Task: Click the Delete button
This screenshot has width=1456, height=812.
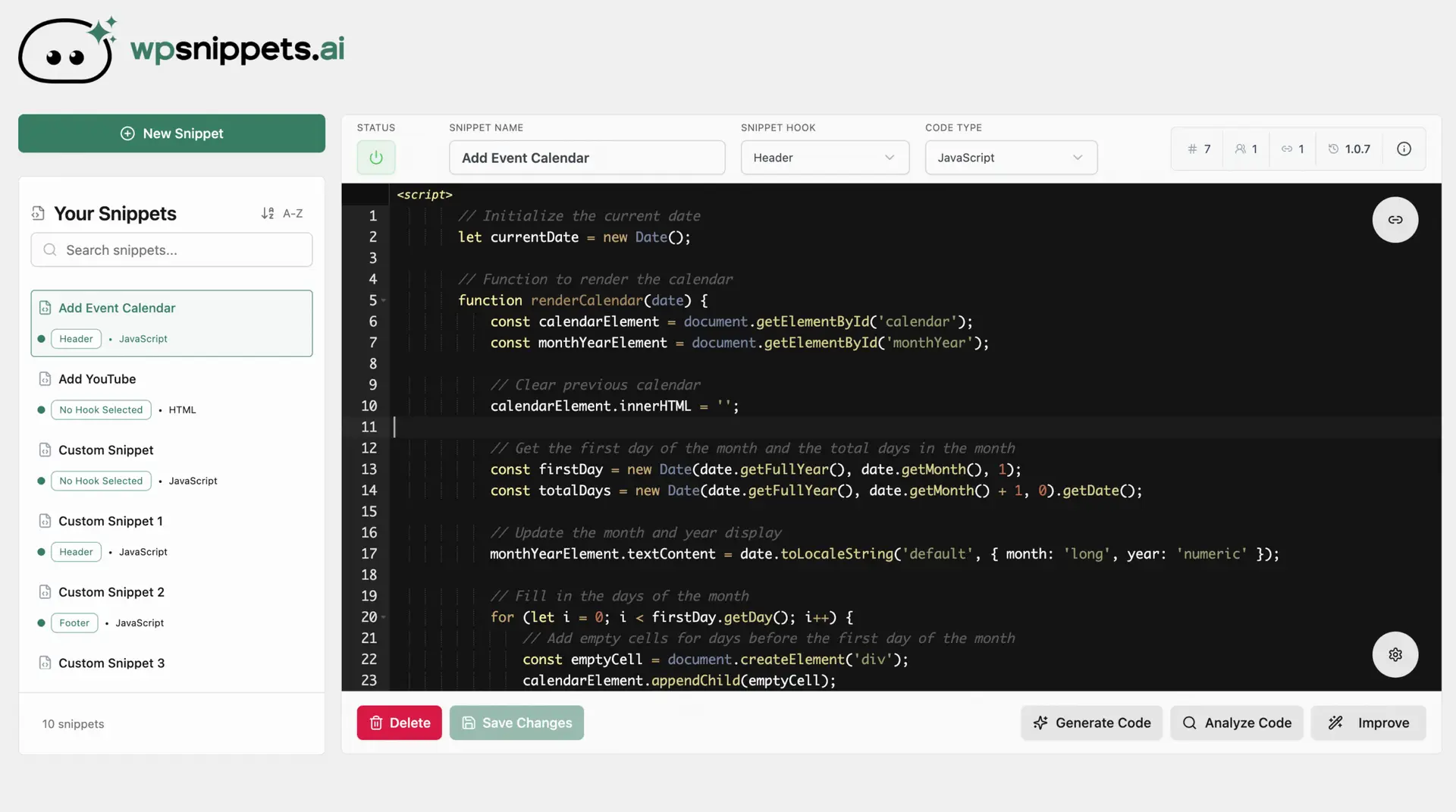Action: pos(400,723)
